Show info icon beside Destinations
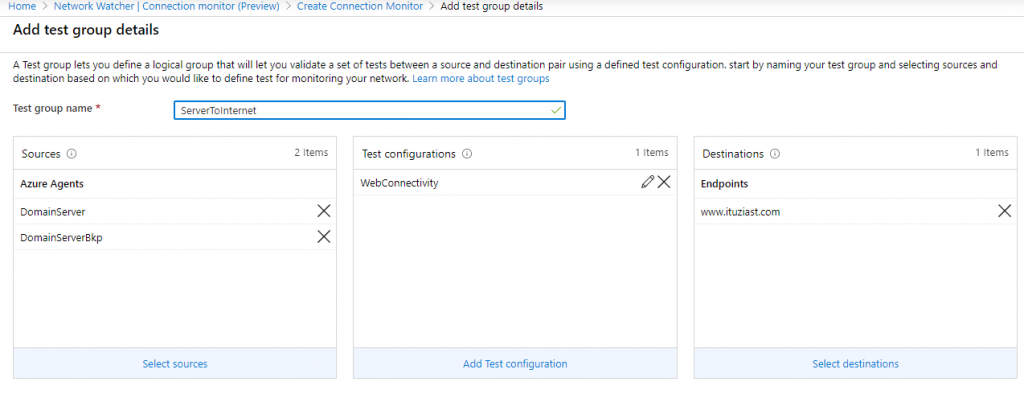 coord(775,154)
